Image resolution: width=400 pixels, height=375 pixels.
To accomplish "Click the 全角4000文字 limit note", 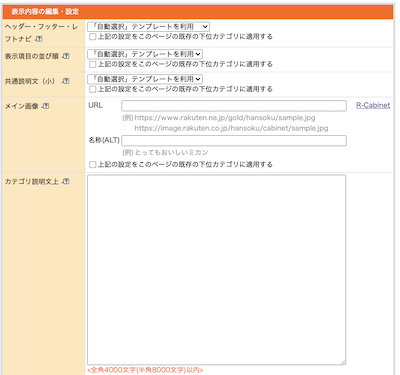I will 145,370.
